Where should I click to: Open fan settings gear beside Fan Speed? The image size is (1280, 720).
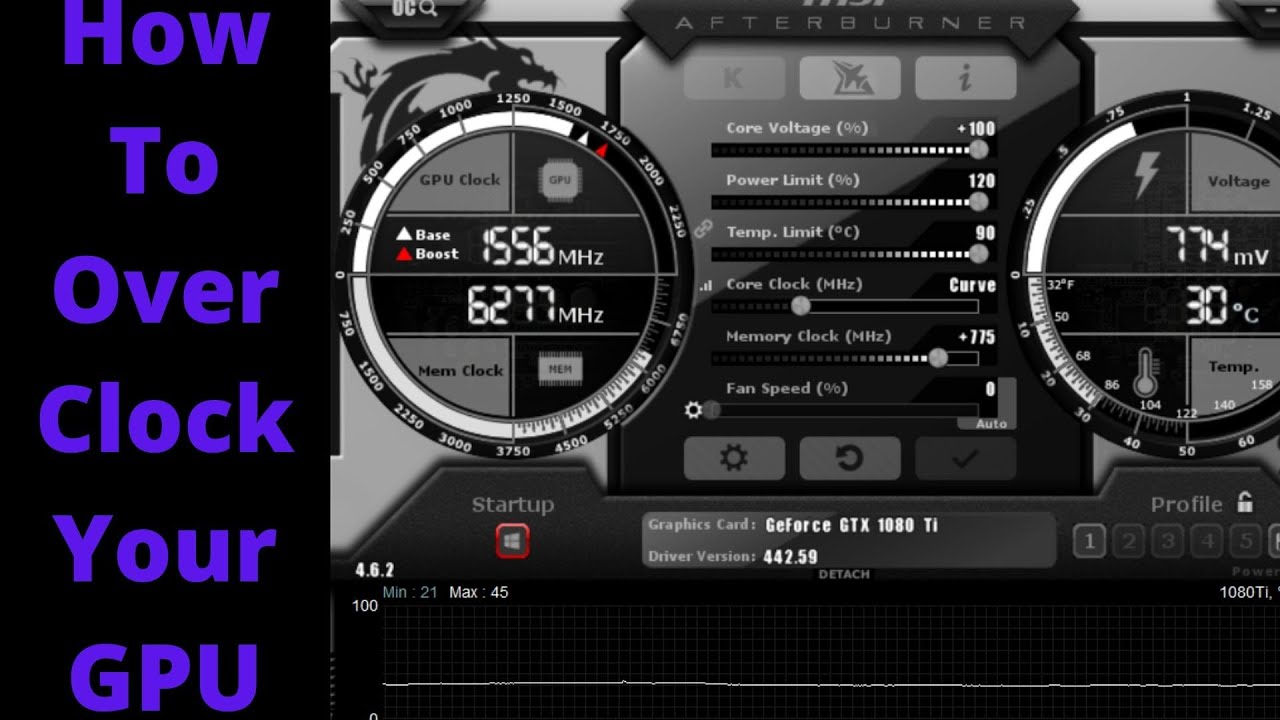[x=692, y=410]
